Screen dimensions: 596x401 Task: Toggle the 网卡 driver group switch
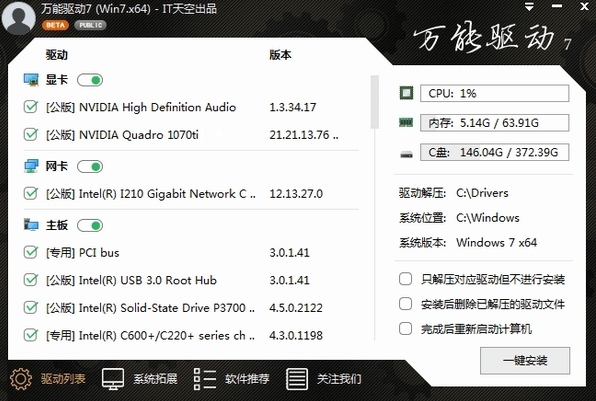tap(90, 166)
